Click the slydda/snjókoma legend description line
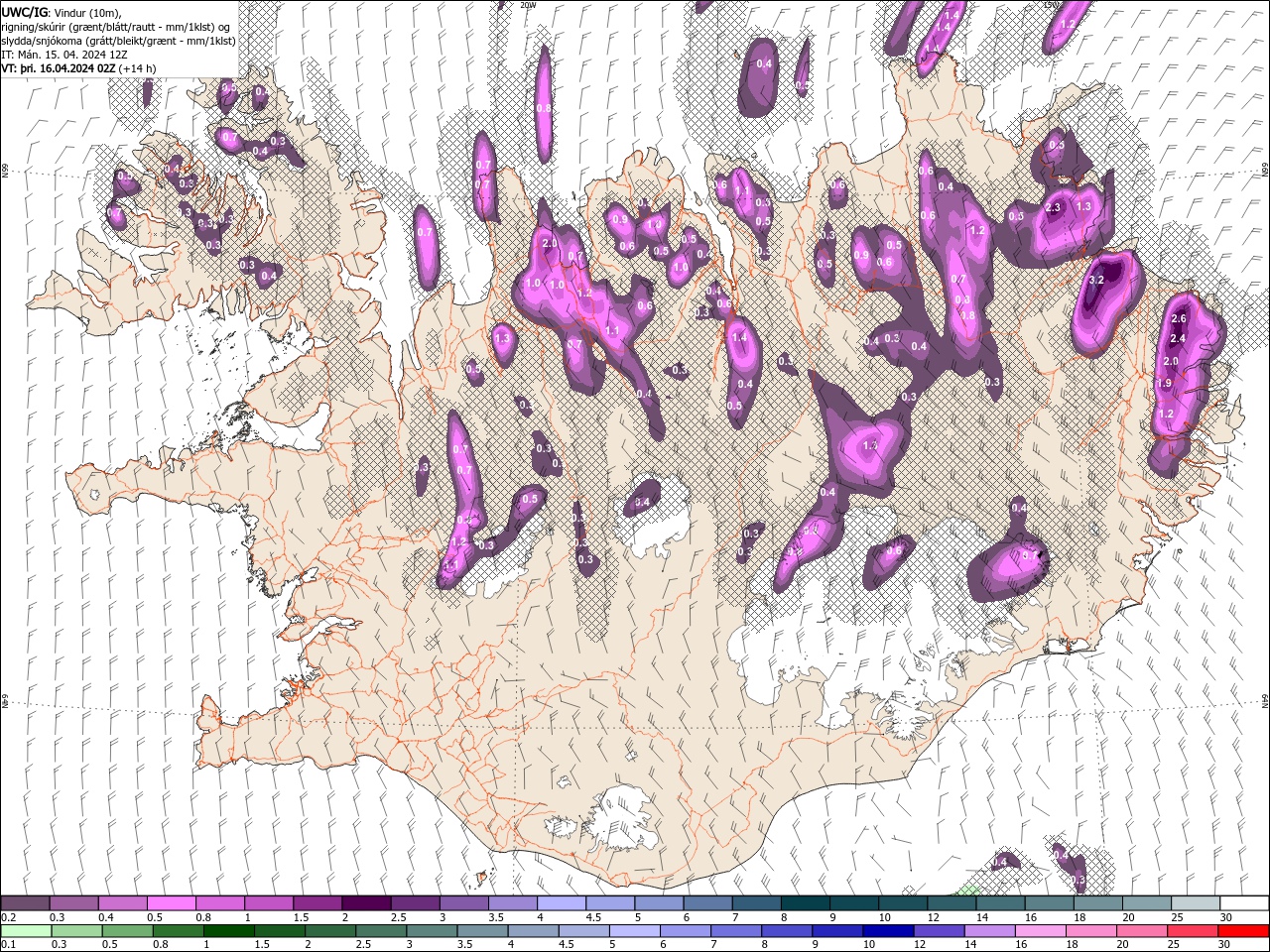Image resolution: width=1270 pixels, height=952 pixels. pyautogui.click(x=116, y=41)
